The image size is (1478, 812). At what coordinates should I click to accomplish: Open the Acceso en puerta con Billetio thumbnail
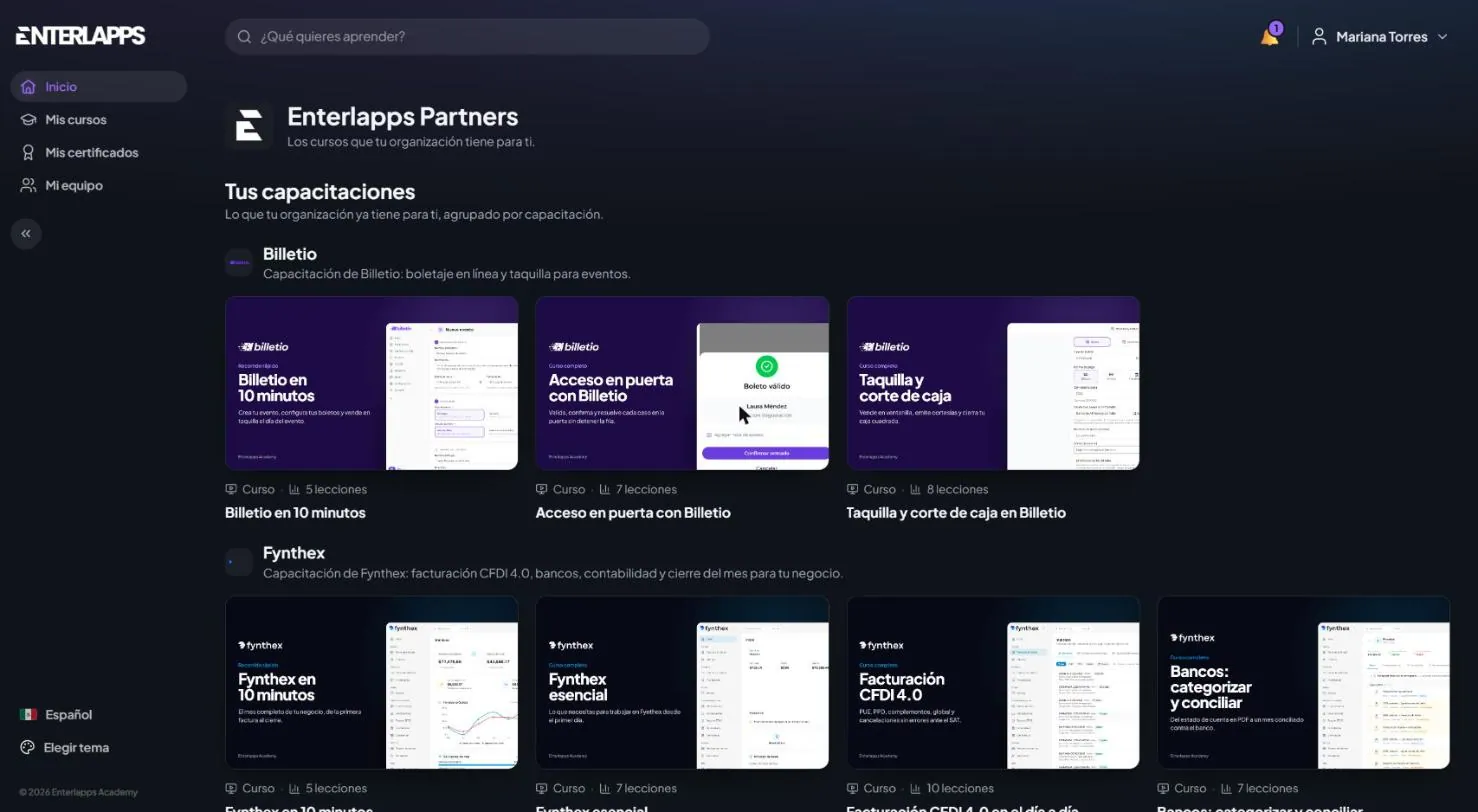coord(682,383)
